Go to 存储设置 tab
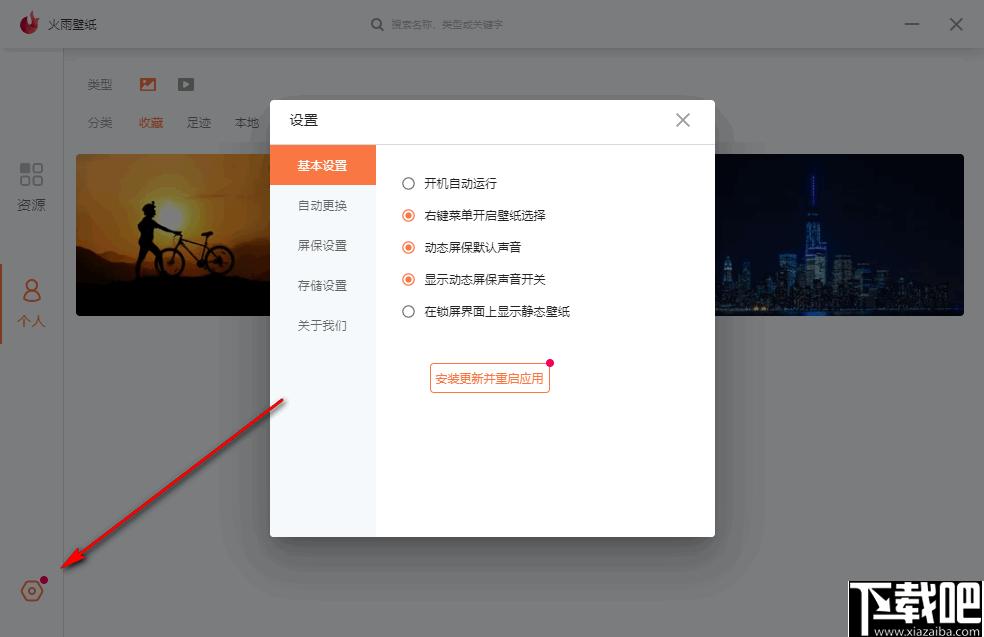Screen dimensions: 984x637 322,286
